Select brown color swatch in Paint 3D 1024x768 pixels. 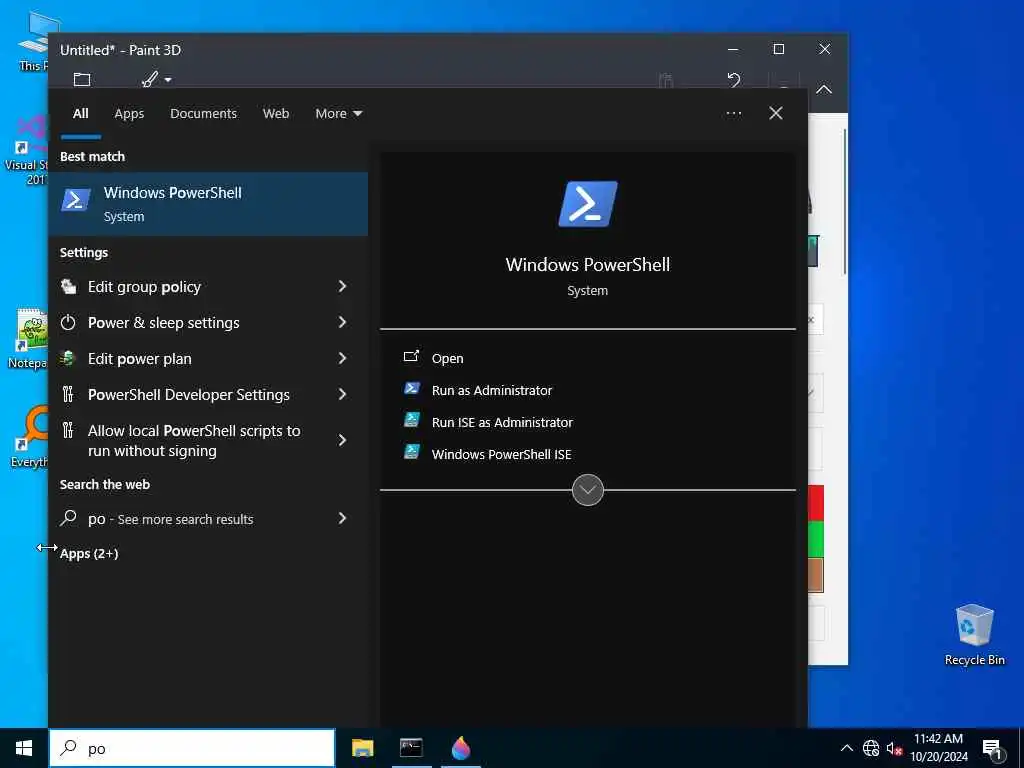point(816,575)
